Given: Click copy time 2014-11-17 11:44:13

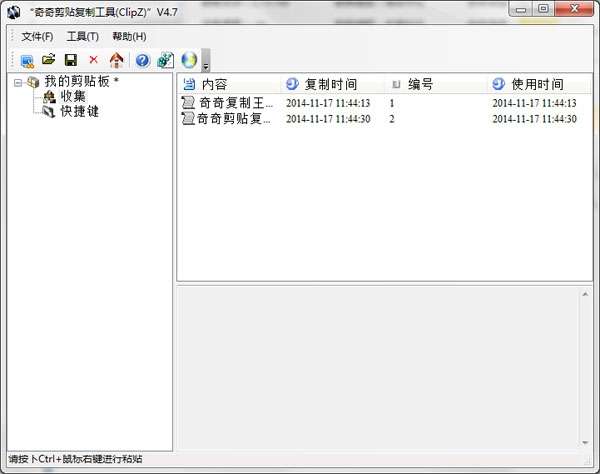Looking at the screenshot, I should pos(328,103).
